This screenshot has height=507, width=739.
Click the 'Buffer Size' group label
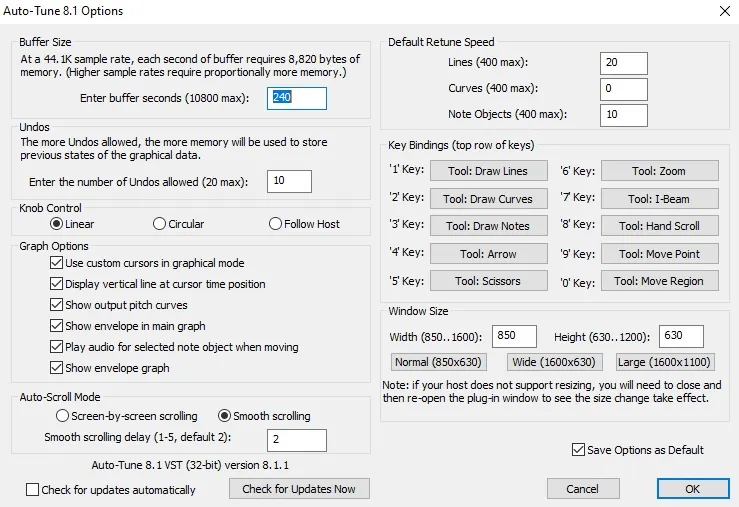[45, 42]
